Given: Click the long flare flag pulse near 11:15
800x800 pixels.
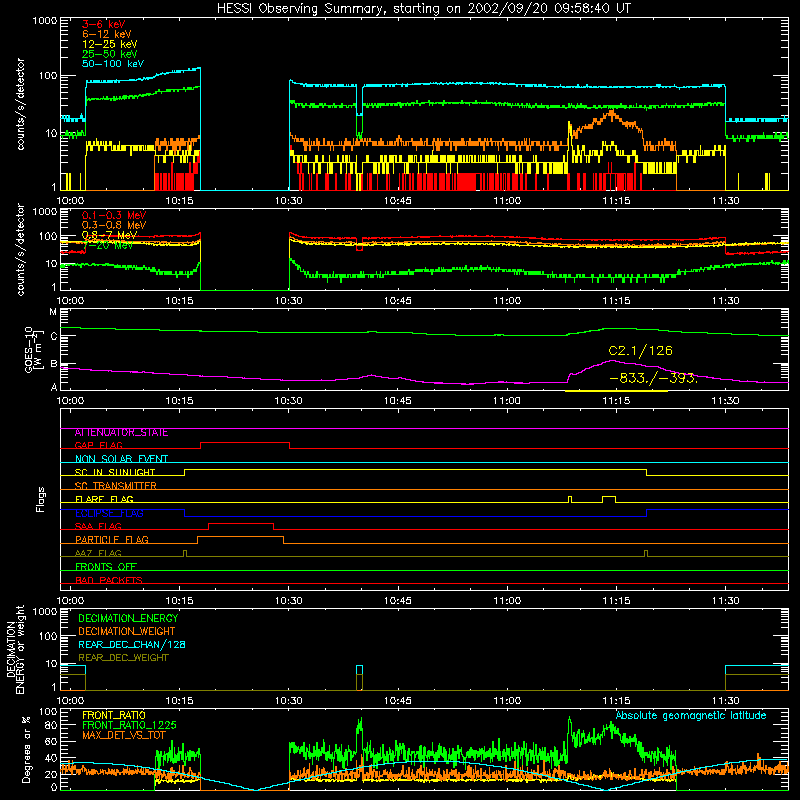Looking at the screenshot, I should [x=609, y=496].
